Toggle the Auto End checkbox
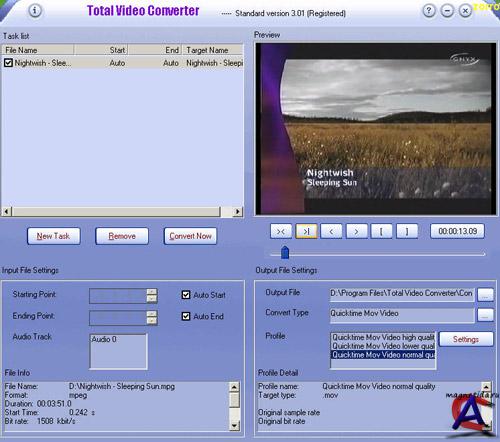 (x=186, y=316)
